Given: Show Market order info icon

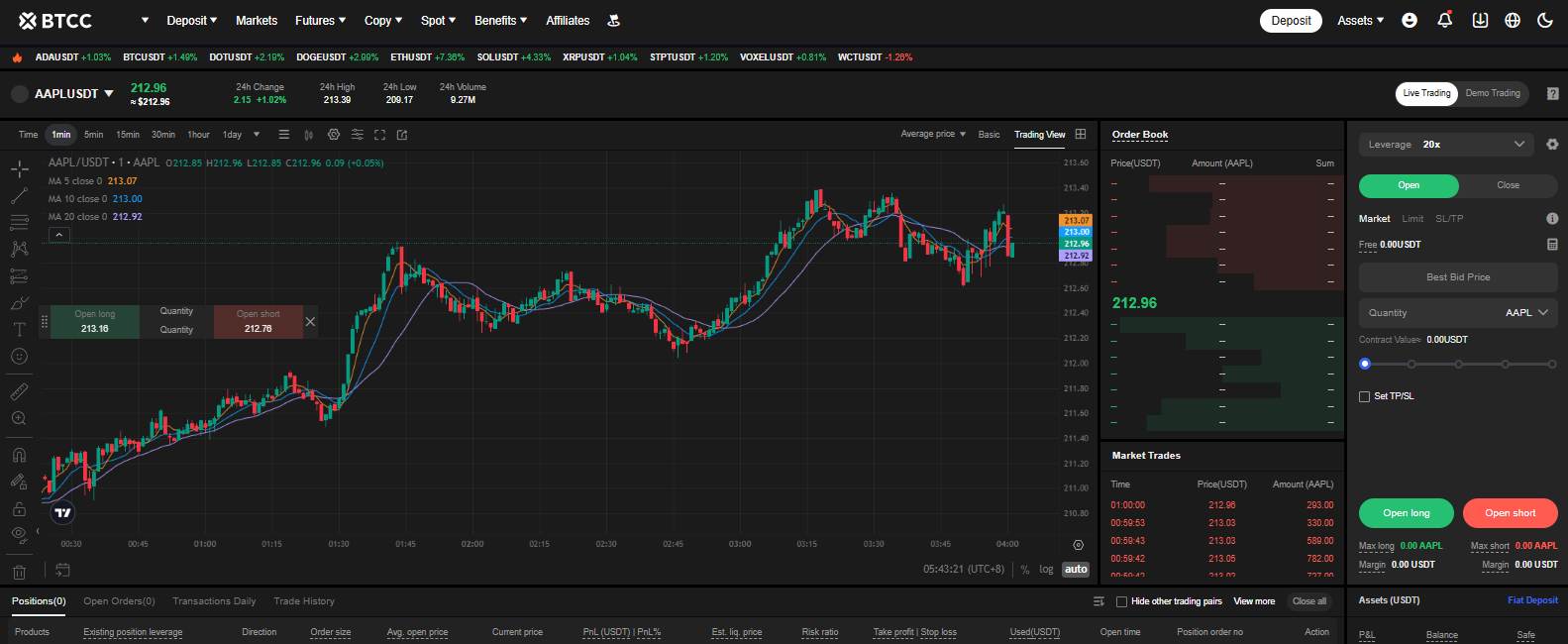Looking at the screenshot, I should (1552, 218).
